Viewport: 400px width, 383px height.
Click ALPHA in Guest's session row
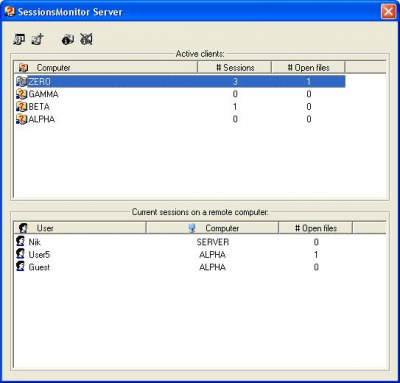tap(212, 267)
